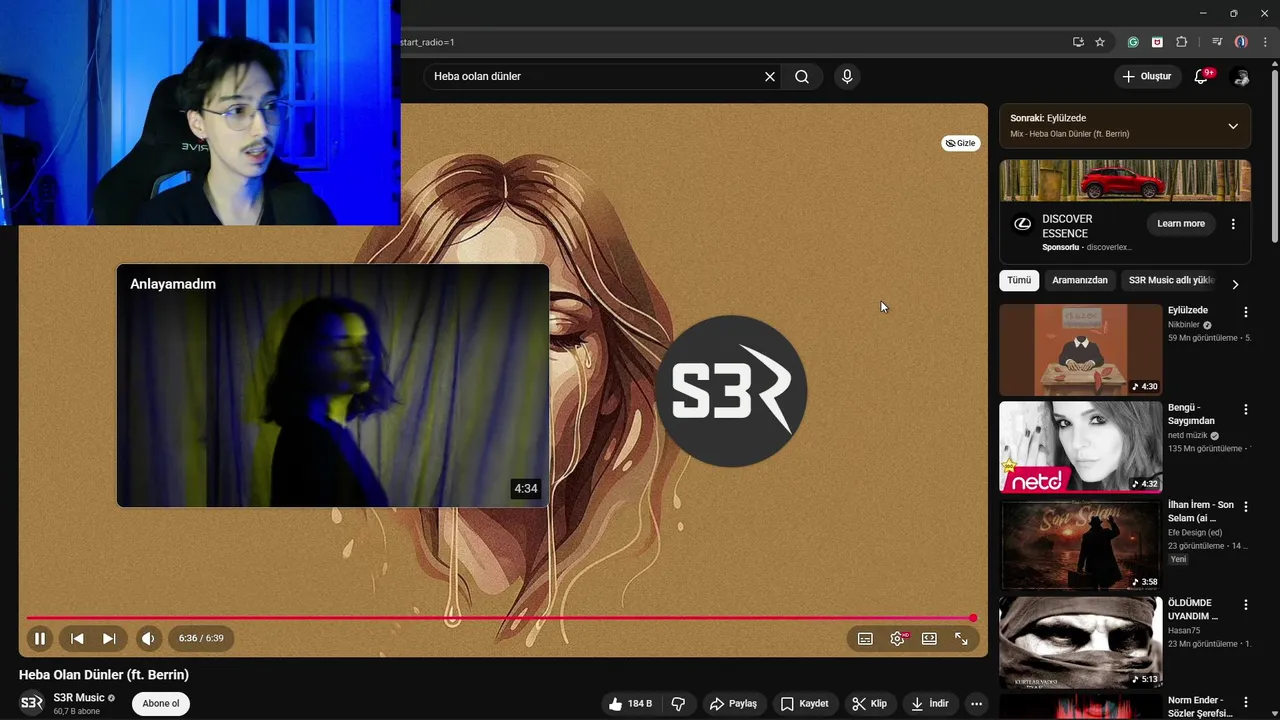This screenshot has width=1280, height=720.
Task: Click the netd müzik channel name
Action: pos(1188,436)
